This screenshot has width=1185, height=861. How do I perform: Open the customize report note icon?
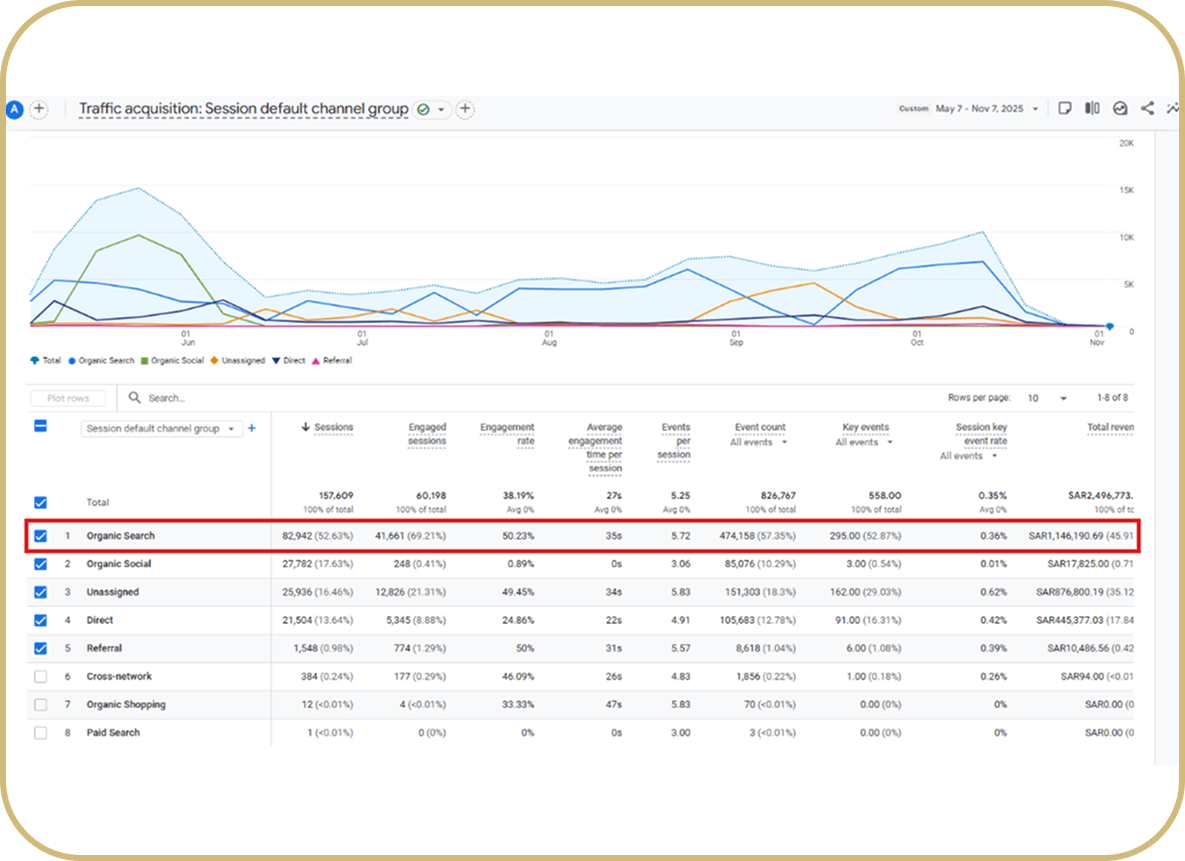[1065, 108]
